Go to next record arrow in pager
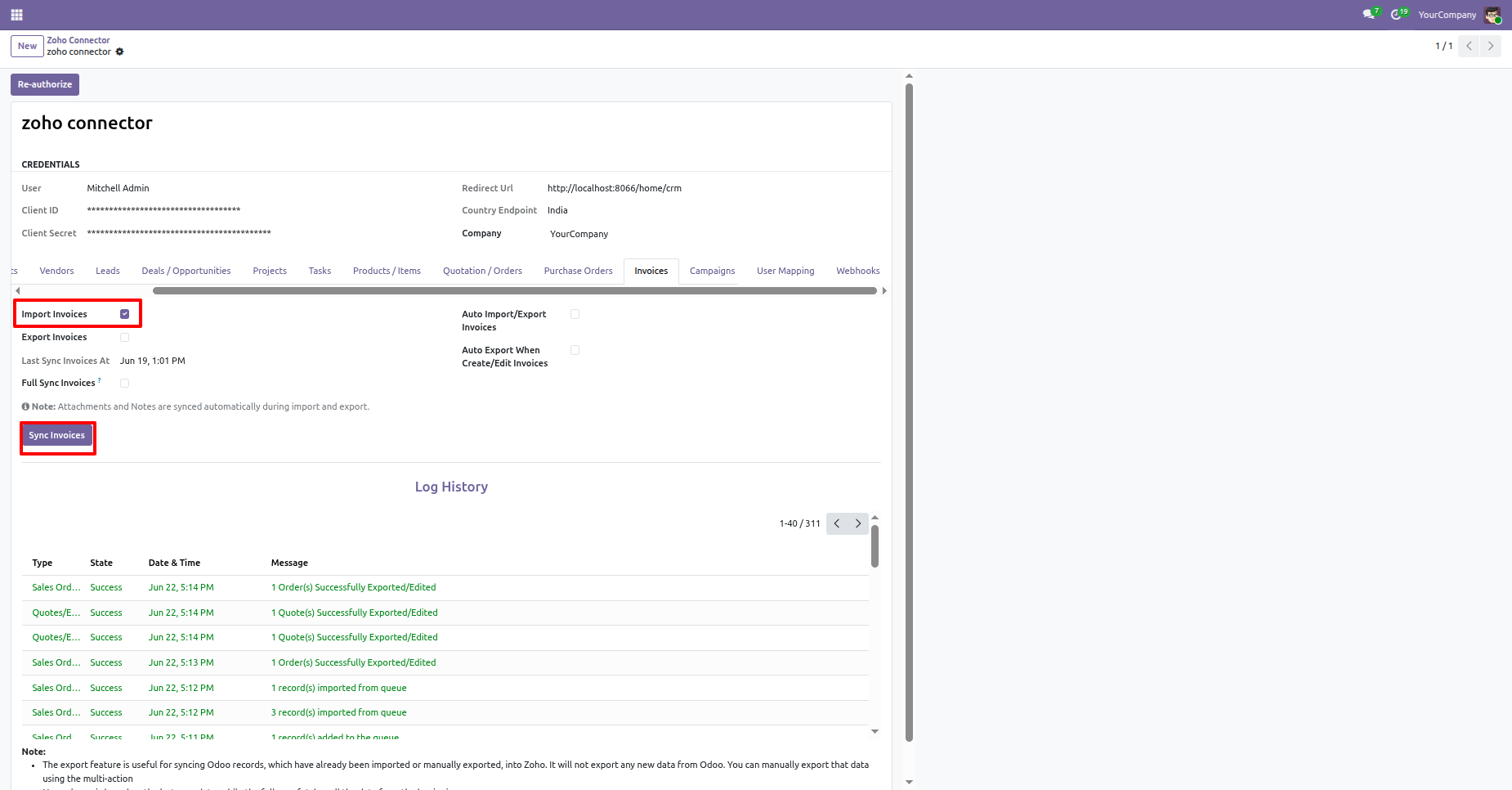1512x790 pixels. tap(1491, 46)
